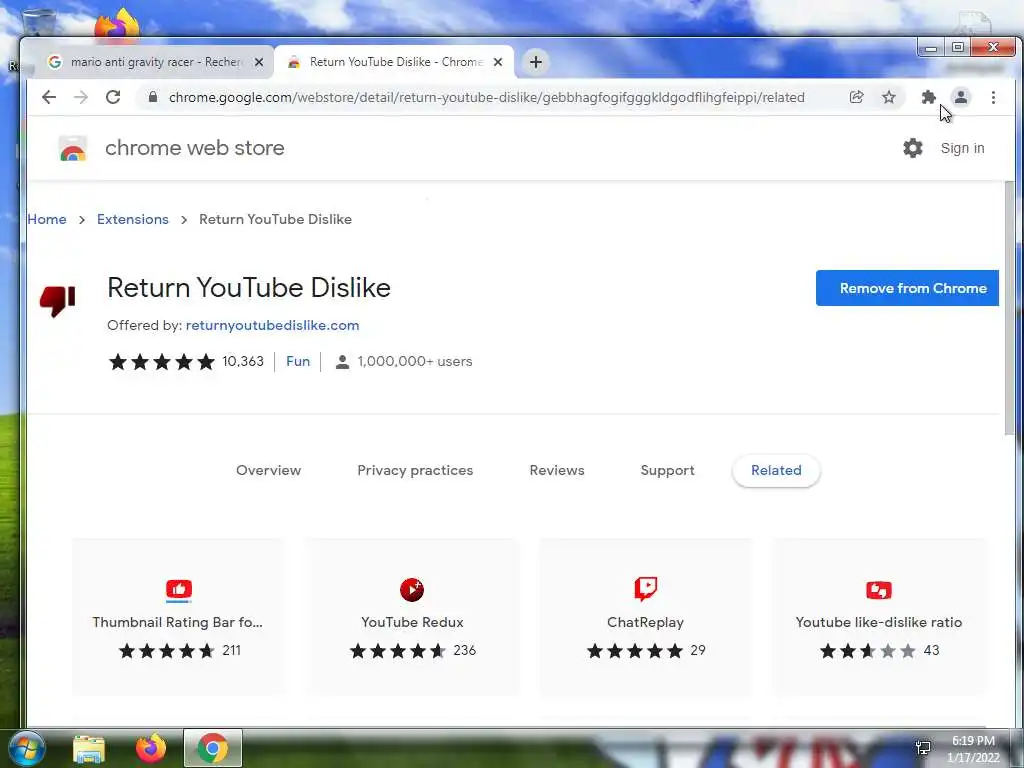Open the Privacy practices tab
Viewport: 1024px width, 768px height.
[415, 470]
